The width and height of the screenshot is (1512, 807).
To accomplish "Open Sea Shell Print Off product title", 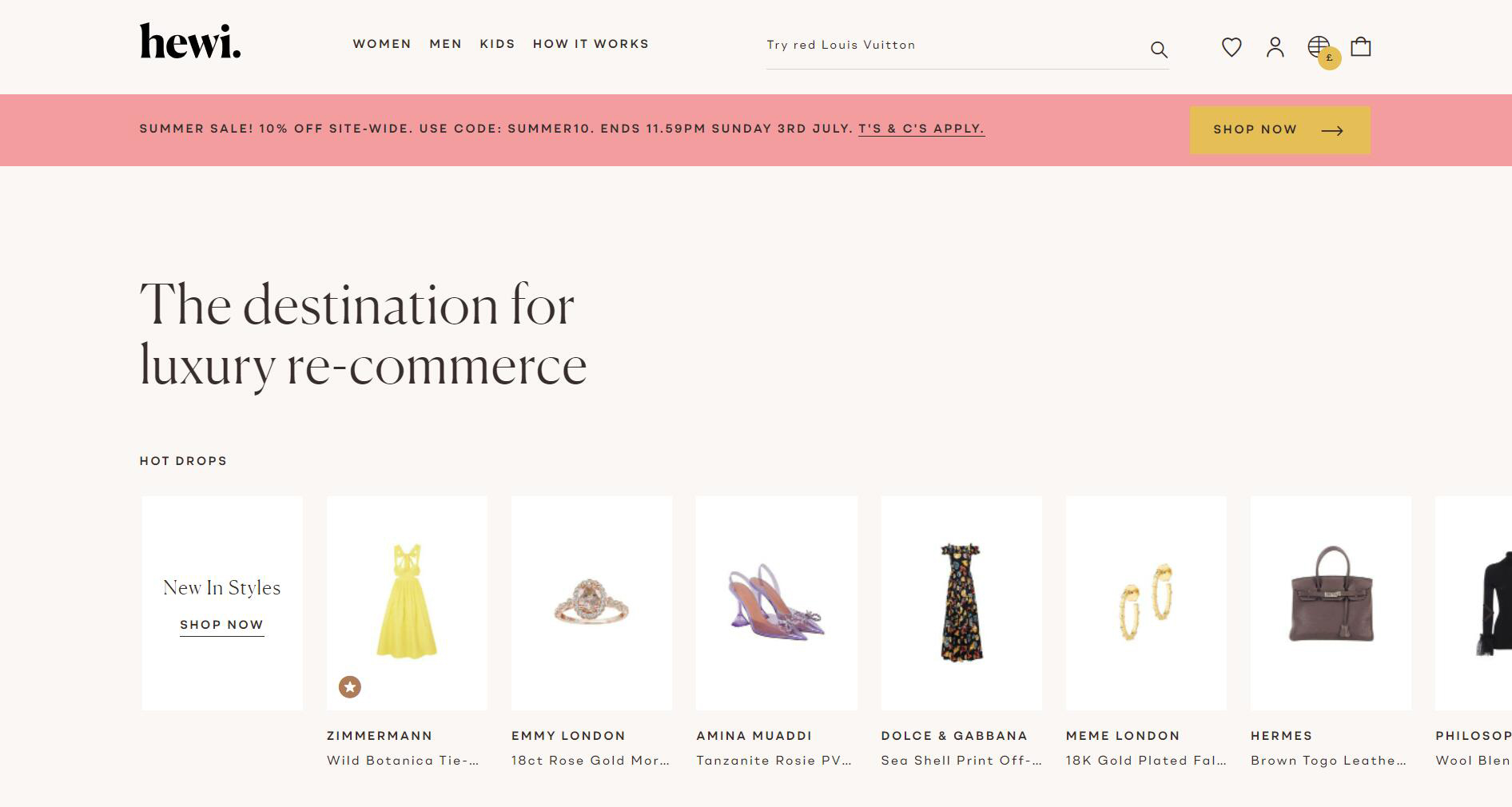I will pos(961,761).
